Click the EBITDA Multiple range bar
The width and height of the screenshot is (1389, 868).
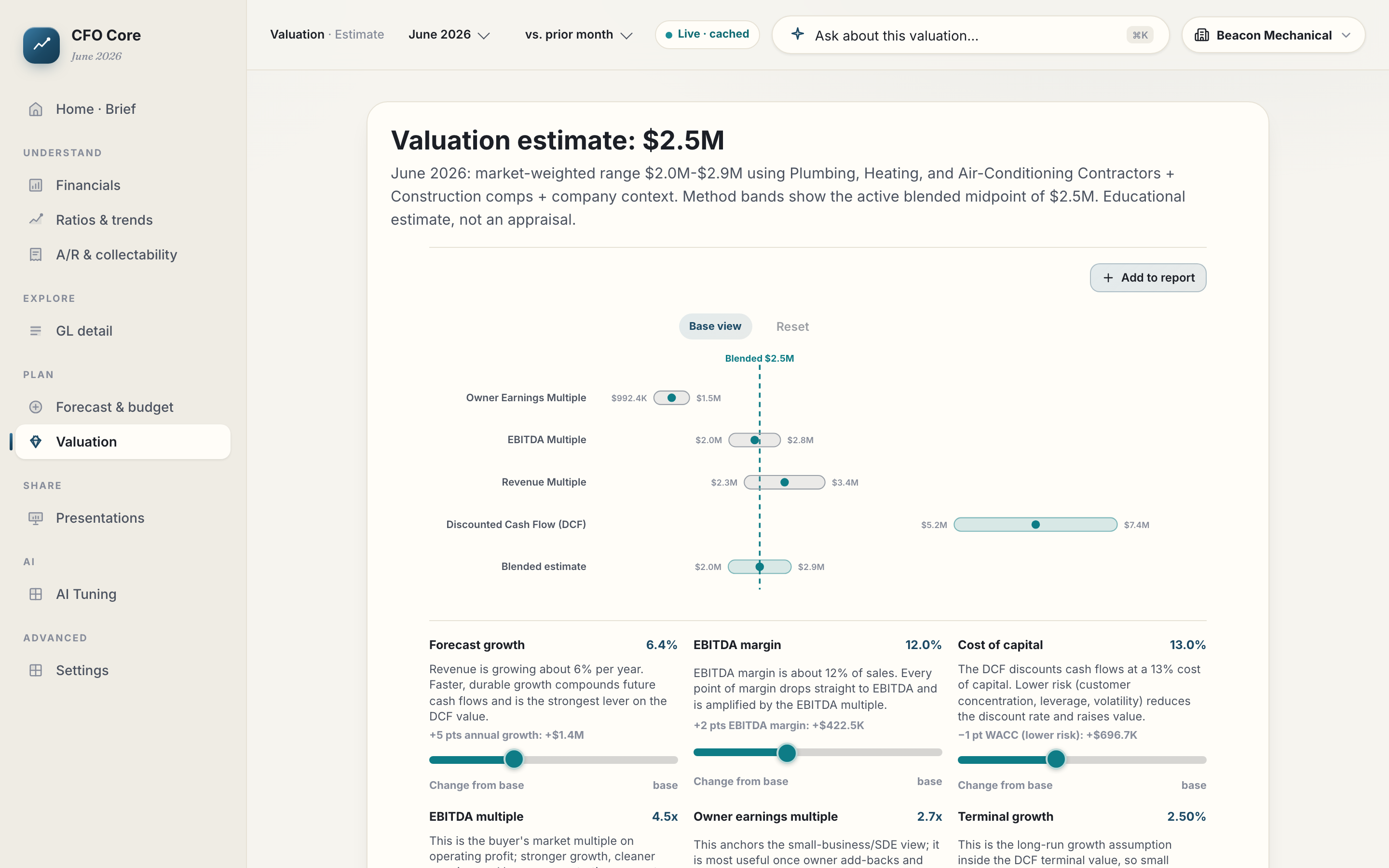pyautogui.click(x=754, y=440)
